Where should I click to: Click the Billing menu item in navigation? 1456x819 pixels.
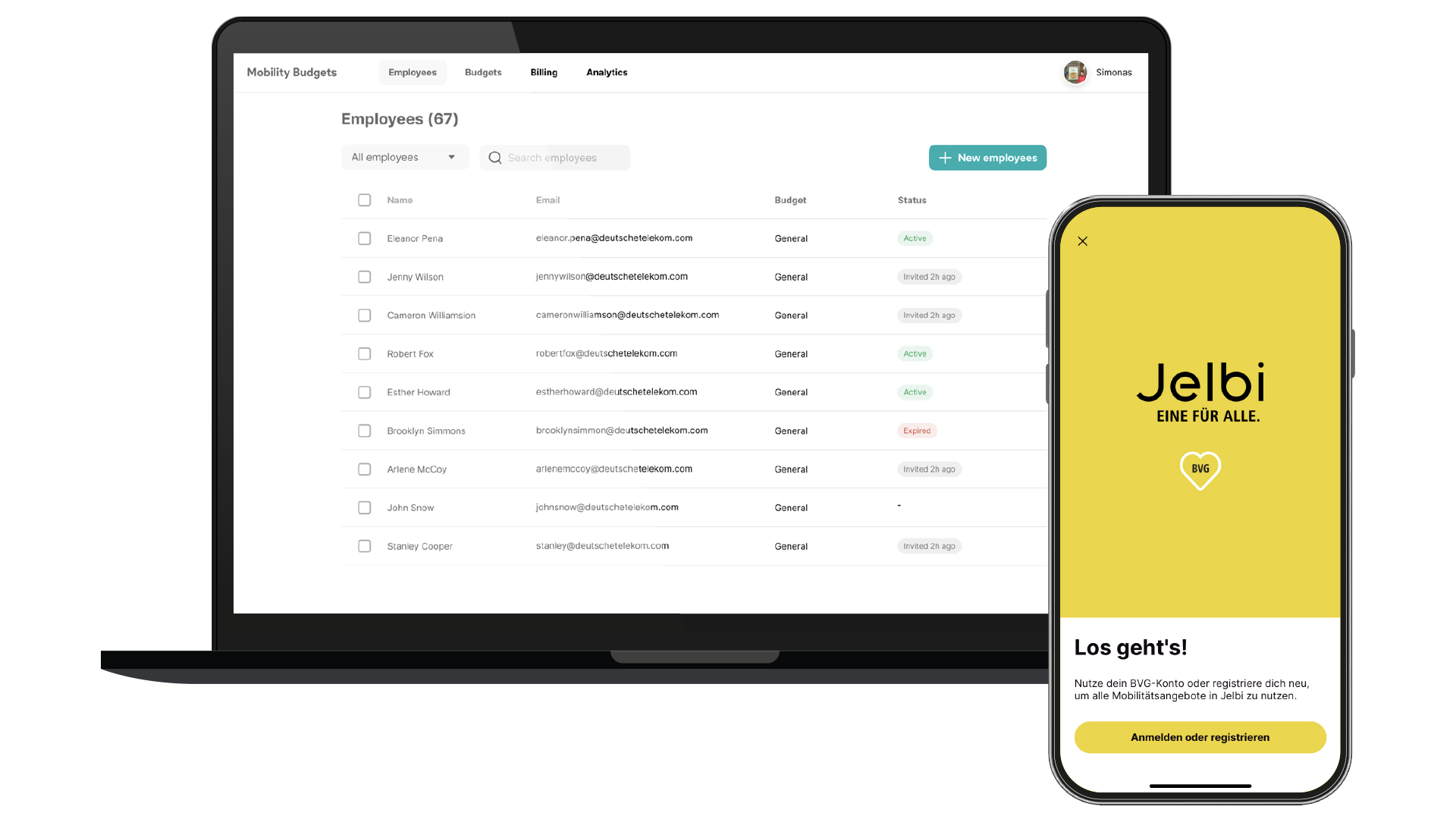tap(543, 72)
